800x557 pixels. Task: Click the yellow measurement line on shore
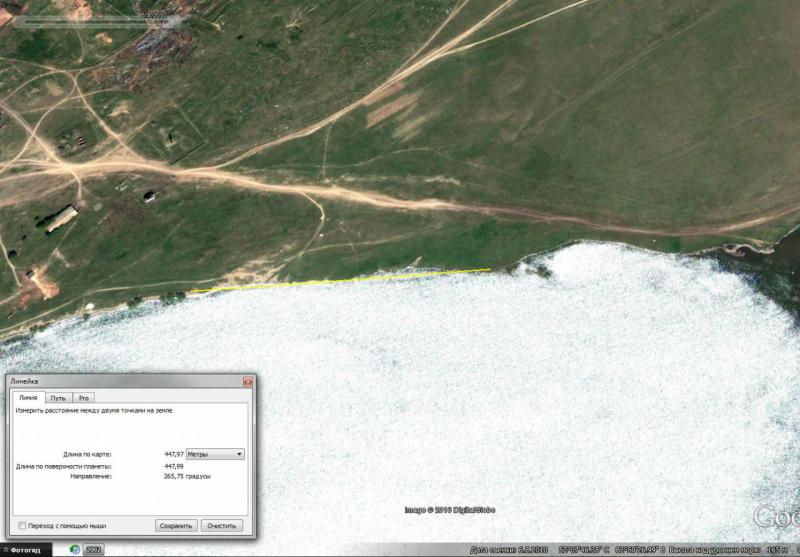pos(340,280)
